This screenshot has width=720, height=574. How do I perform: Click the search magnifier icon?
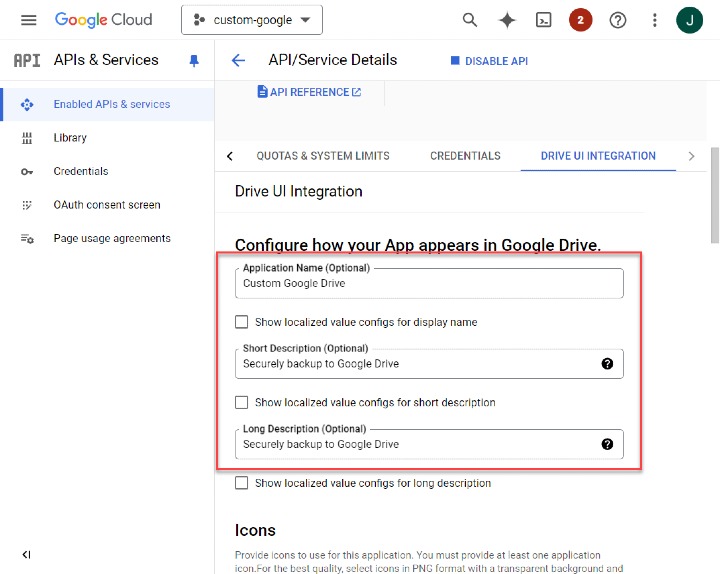click(469, 20)
